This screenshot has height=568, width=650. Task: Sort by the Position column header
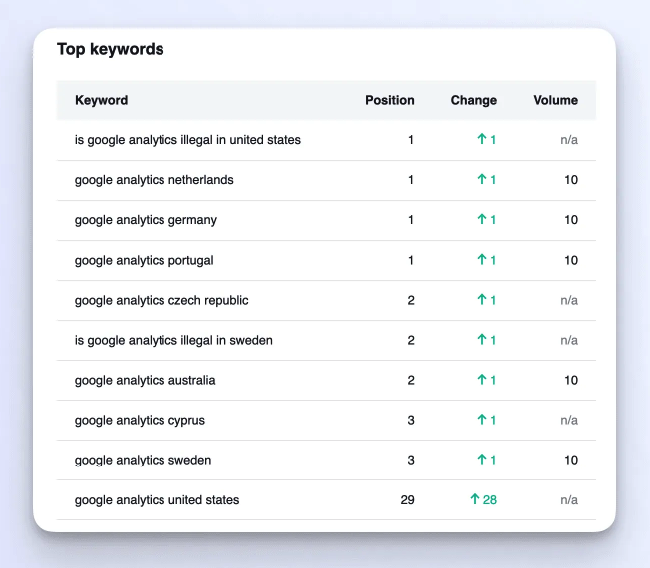point(389,100)
